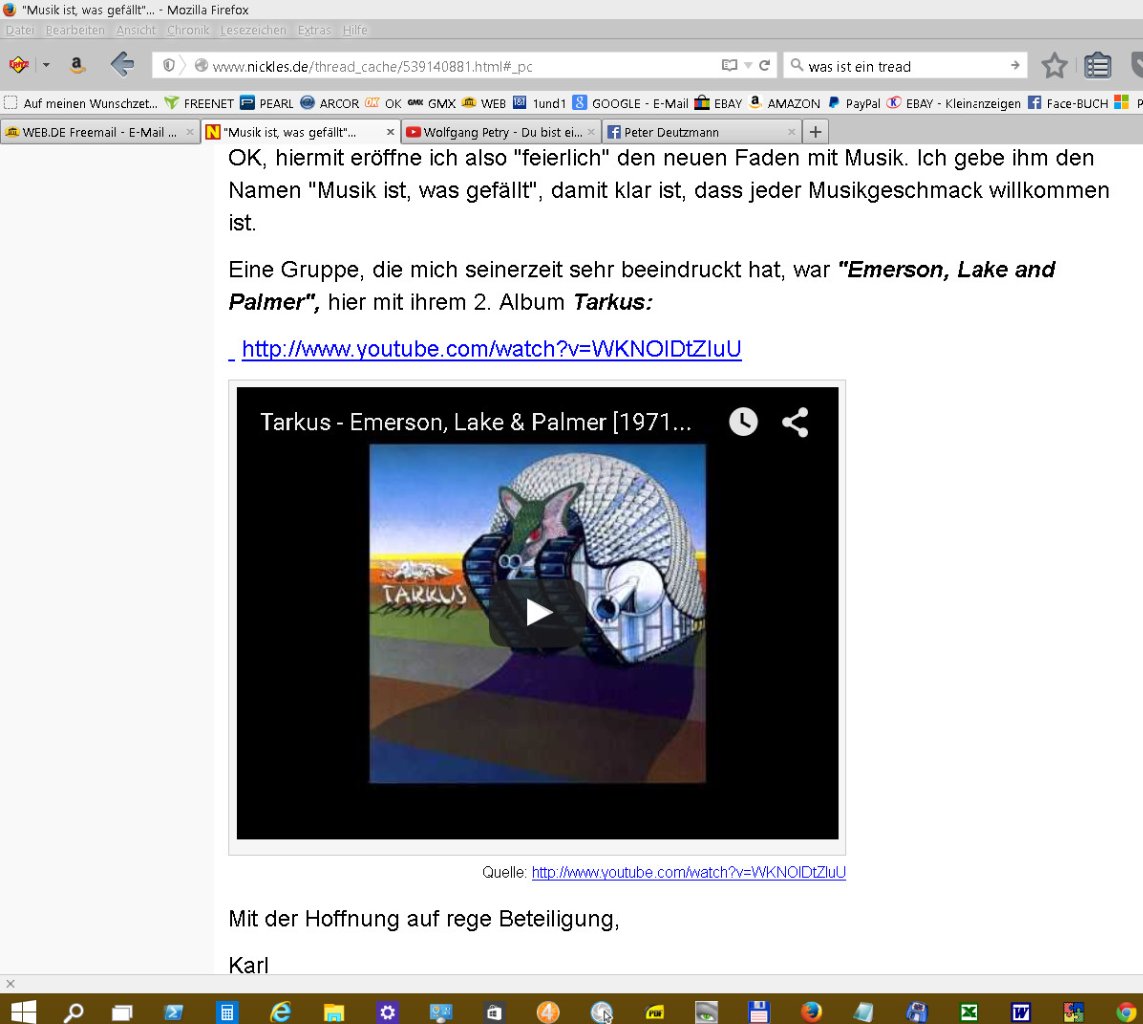Close the bottom find bar X
Viewport: 1143px width, 1024px height.
pyautogui.click(x=10, y=984)
